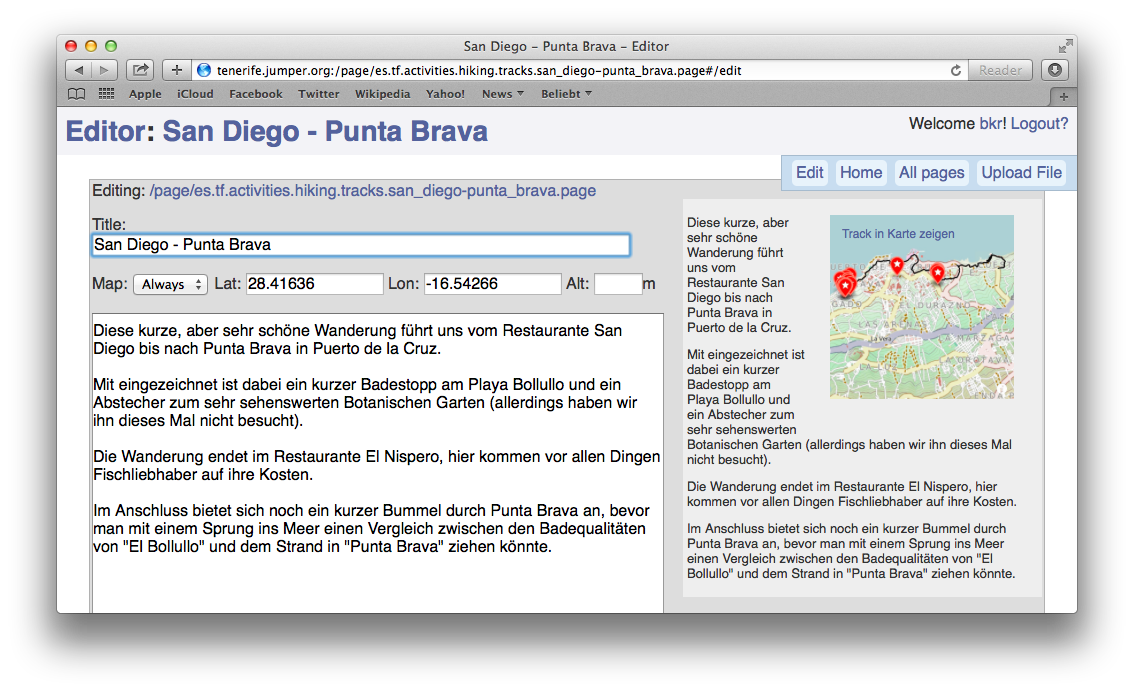The image size is (1134, 692).
Task: Open the Share button in toolbar
Action: [x=140, y=70]
